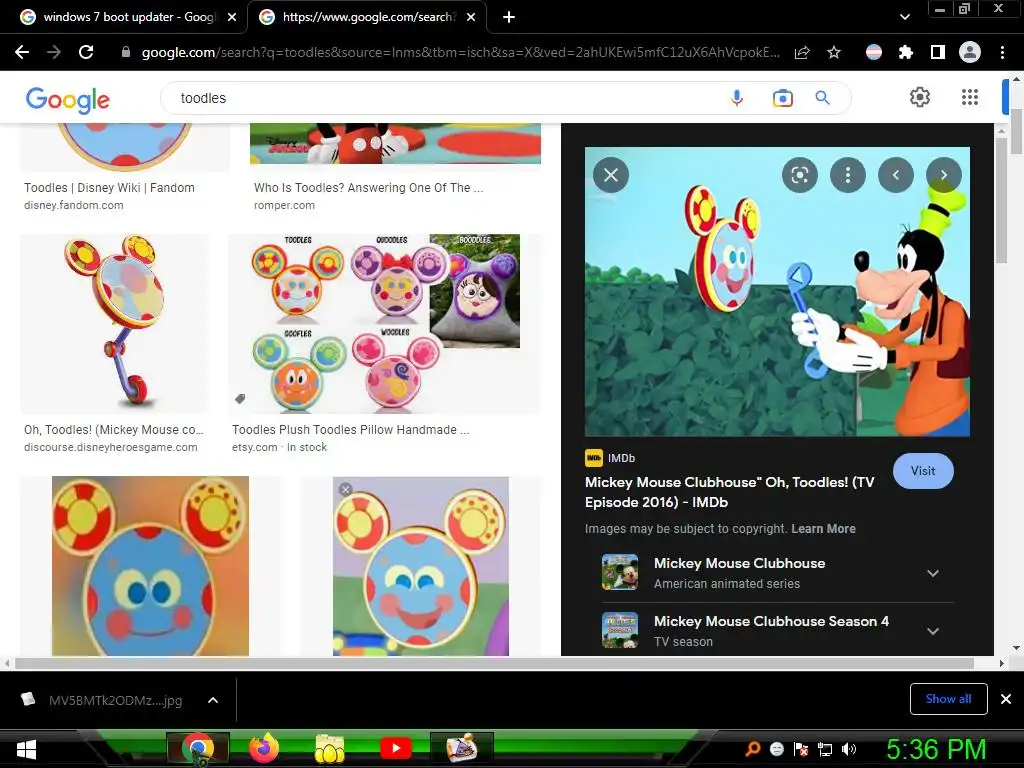Screen dimensions: 1024x768
Task: Go back to the previous page
Action: click(x=22, y=52)
